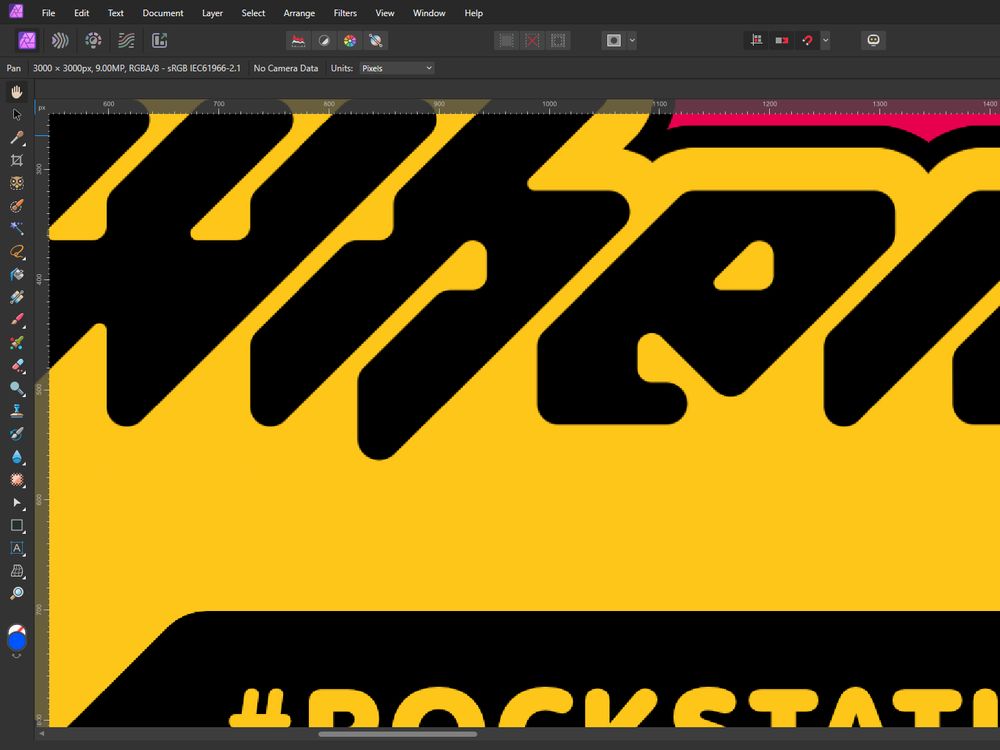
Task: Open the Layer menu
Action: [212, 13]
